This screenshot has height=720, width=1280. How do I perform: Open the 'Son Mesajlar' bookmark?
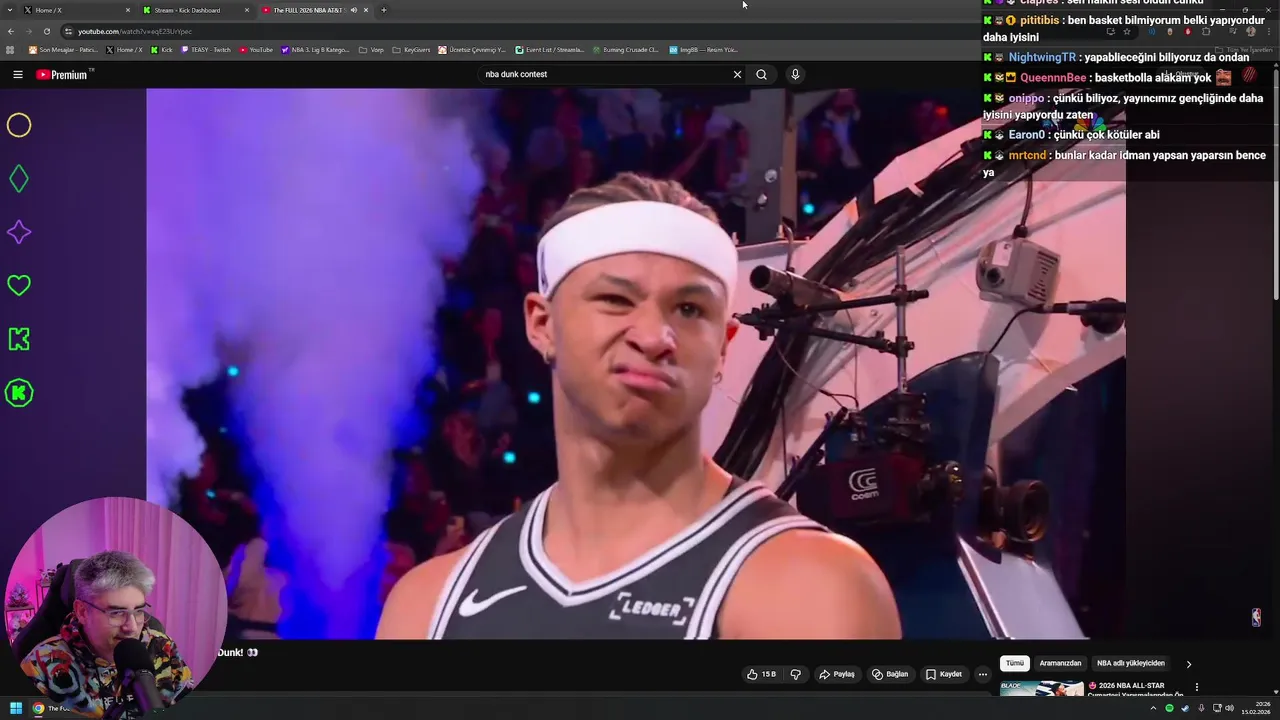[63, 49]
